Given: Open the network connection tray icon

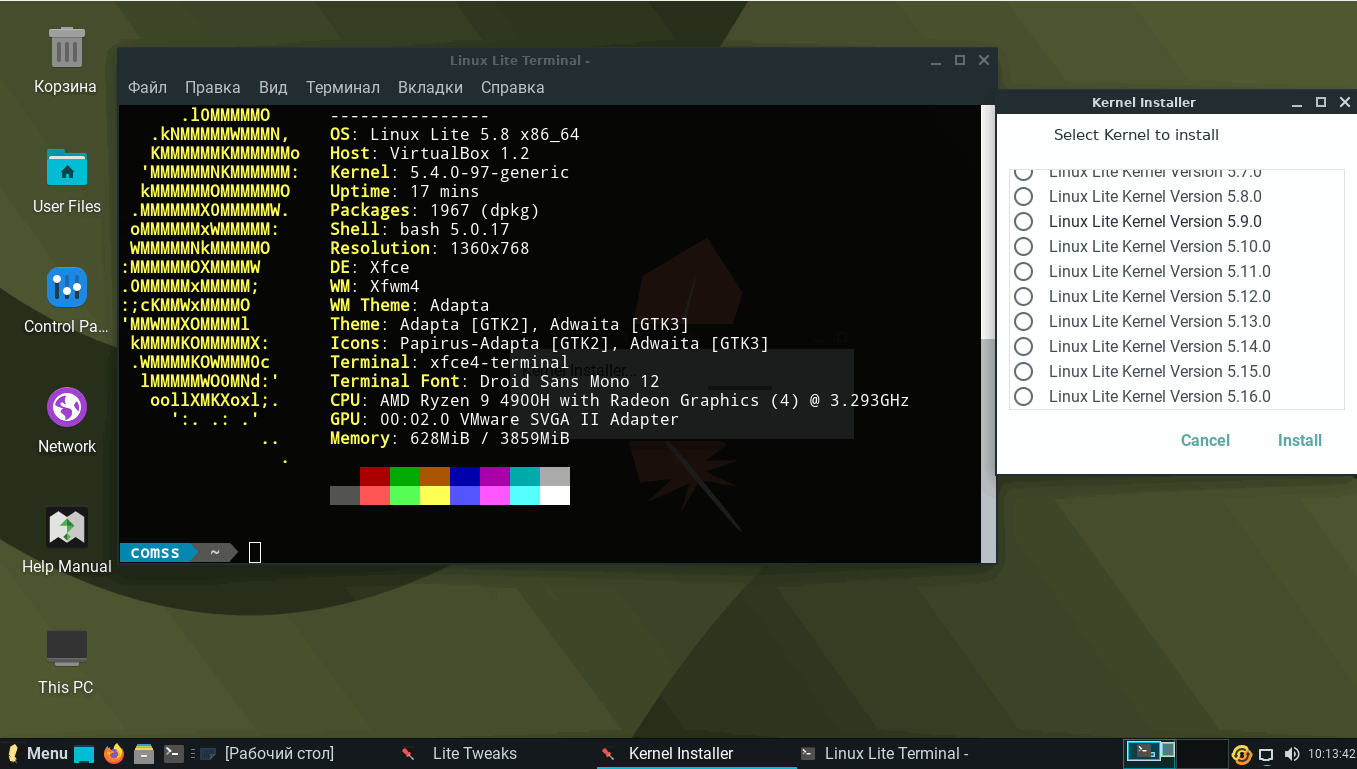Looking at the screenshot, I should [1267, 754].
